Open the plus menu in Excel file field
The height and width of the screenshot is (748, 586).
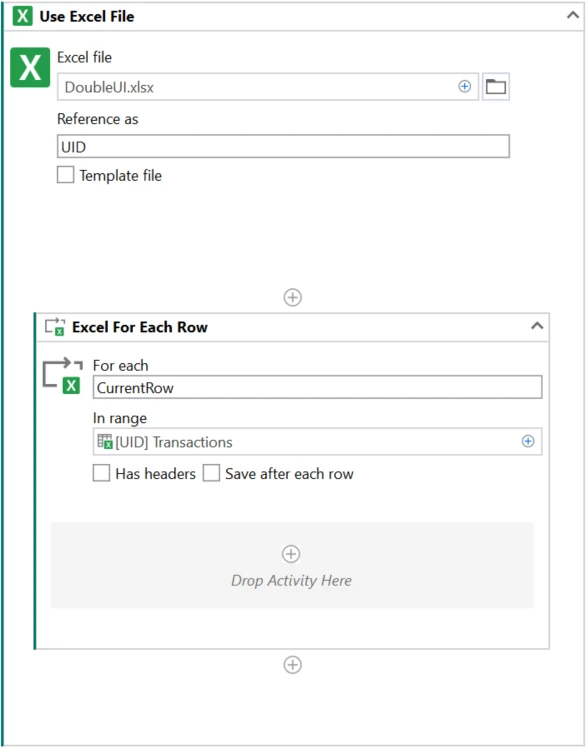464,86
